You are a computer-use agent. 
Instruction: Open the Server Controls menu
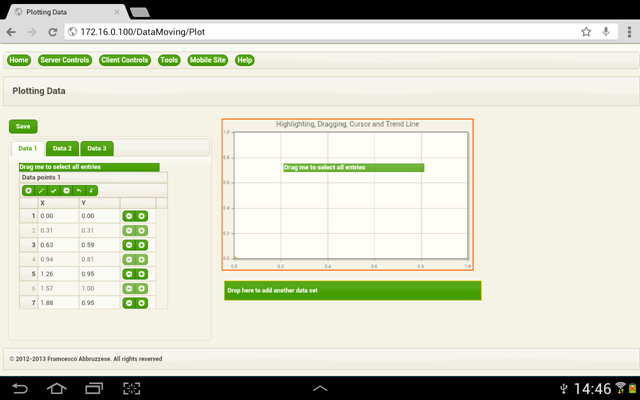click(x=64, y=60)
